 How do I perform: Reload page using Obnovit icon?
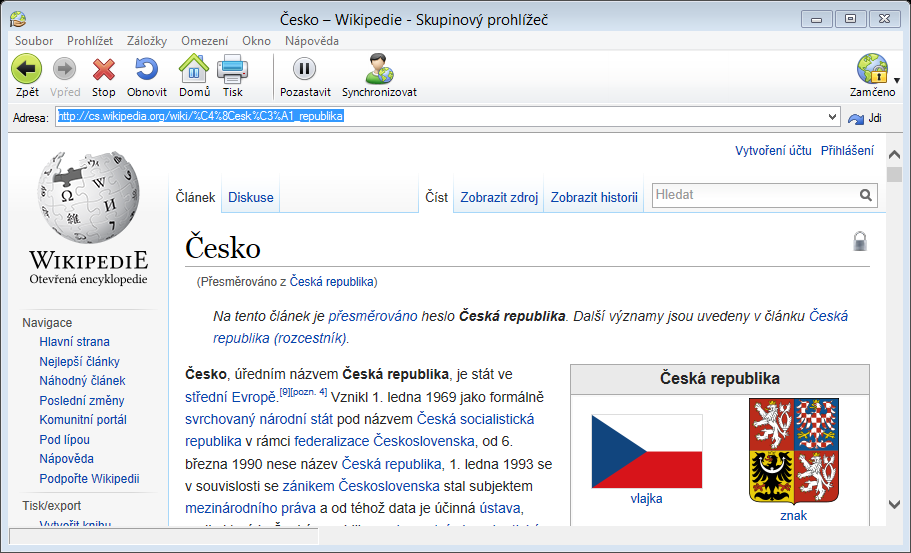[x=146, y=69]
